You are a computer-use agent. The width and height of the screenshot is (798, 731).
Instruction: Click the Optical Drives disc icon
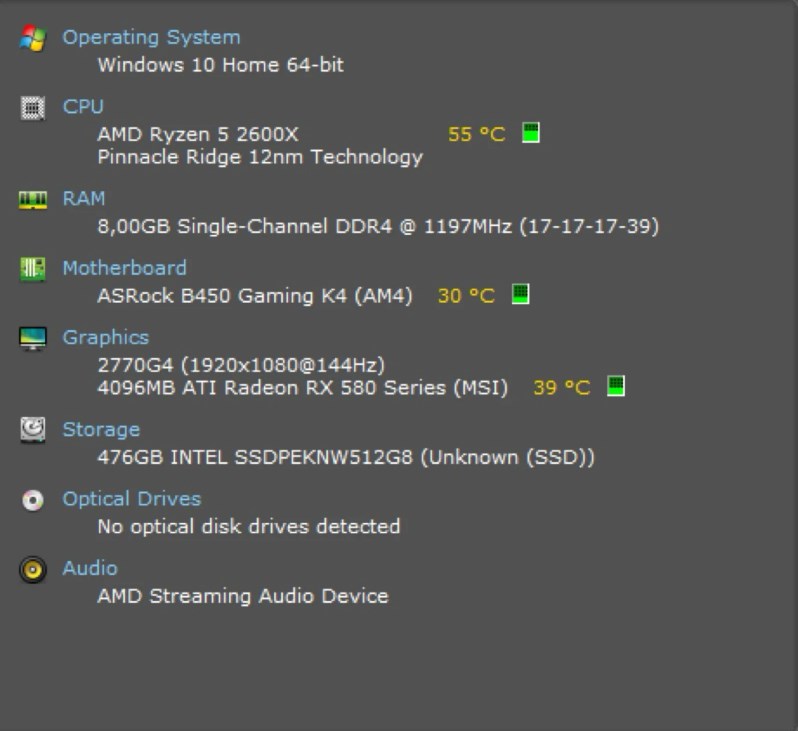[33, 500]
